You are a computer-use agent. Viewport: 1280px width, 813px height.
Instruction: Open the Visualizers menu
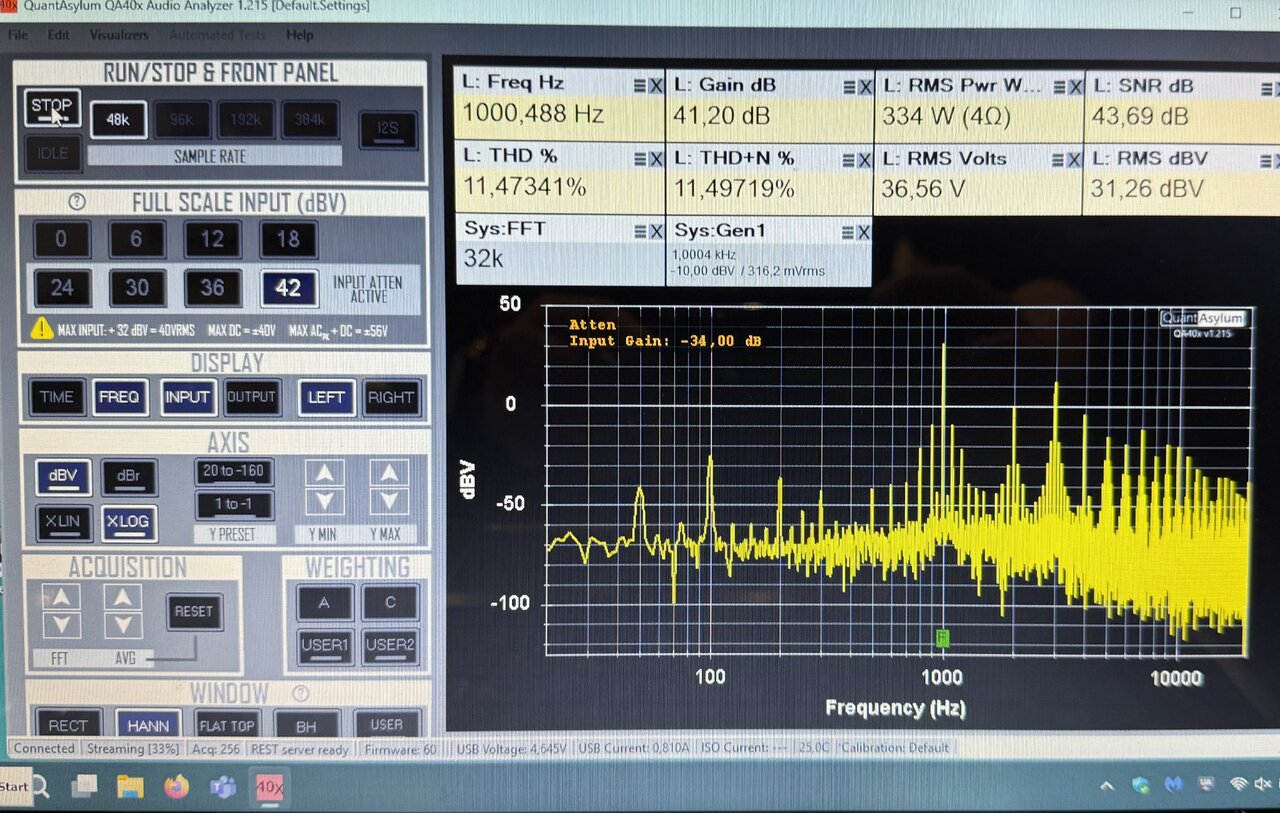point(119,34)
